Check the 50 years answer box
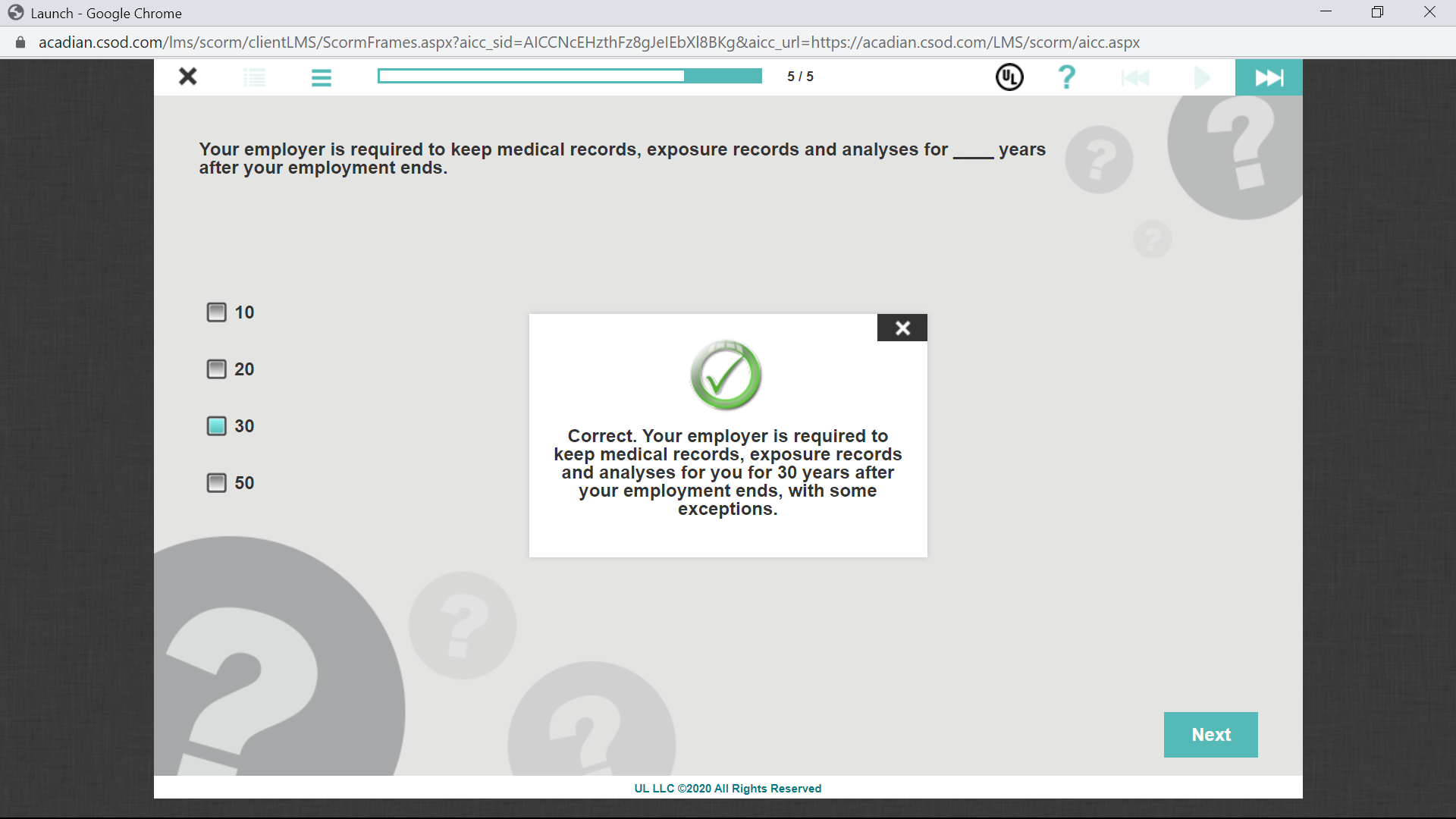Image resolution: width=1456 pixels, height=819 pixels. [217, 483]
